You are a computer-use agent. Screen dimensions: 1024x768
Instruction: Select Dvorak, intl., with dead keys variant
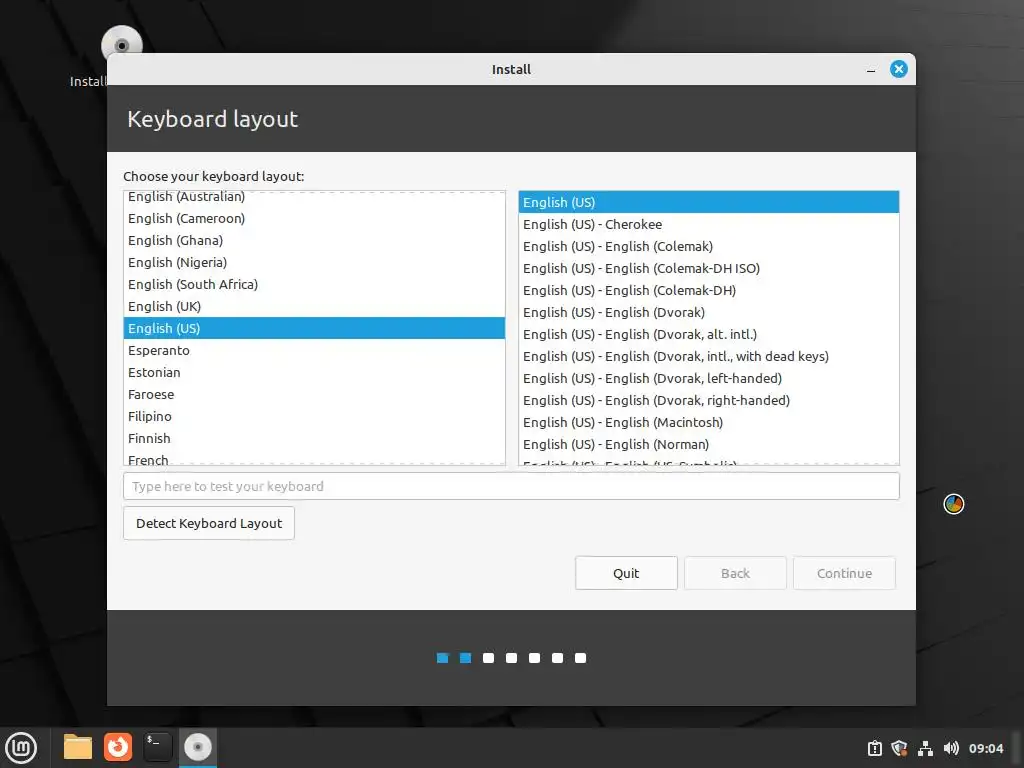[709, 356]
